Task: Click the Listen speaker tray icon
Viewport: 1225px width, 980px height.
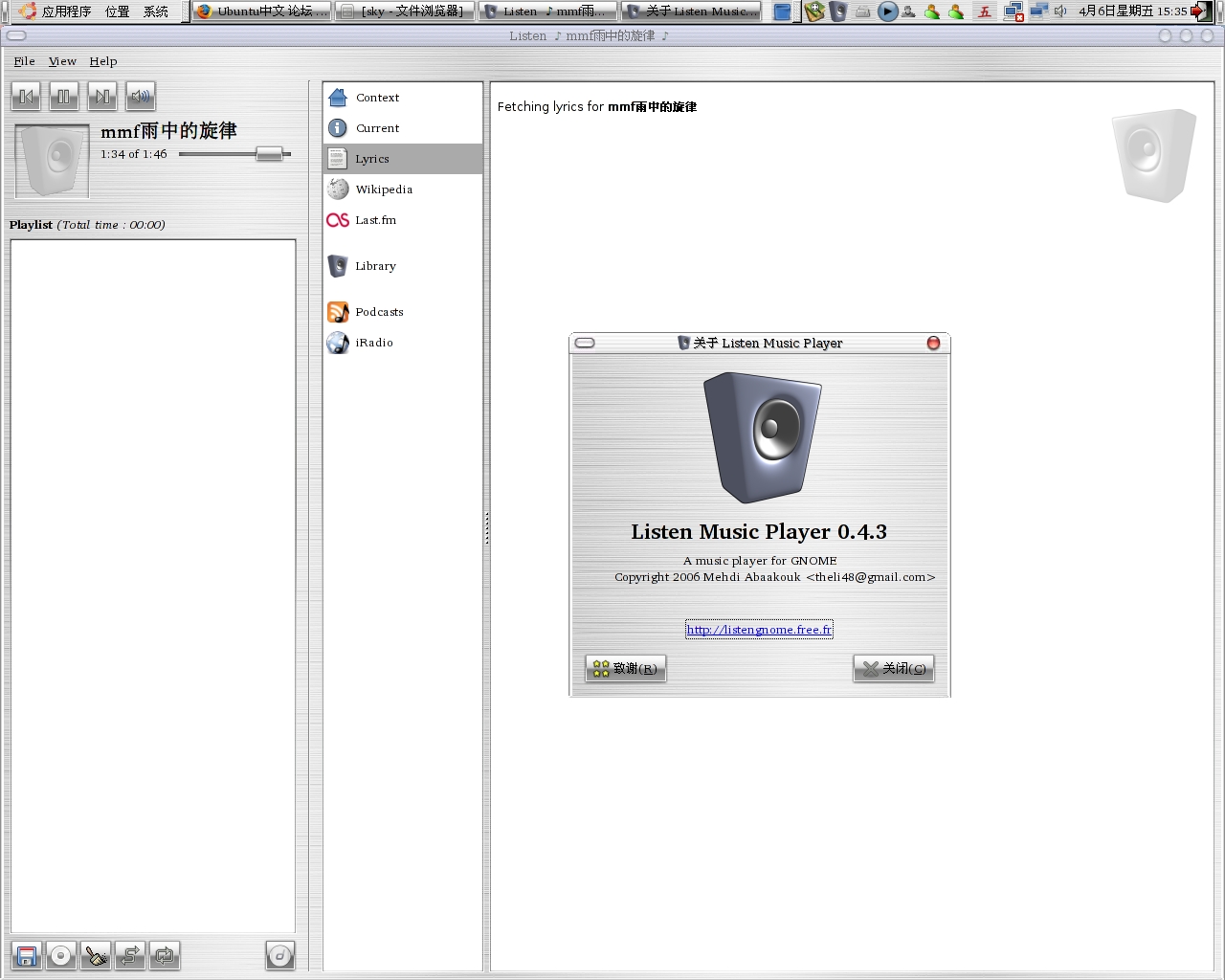Action: click(x=838, y=11)
